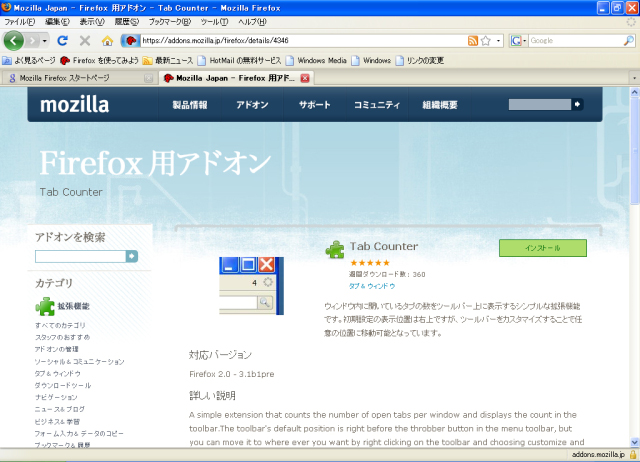The image size is (640, 462).
Task: Open the address bar history dropdown
Action: 498,40
